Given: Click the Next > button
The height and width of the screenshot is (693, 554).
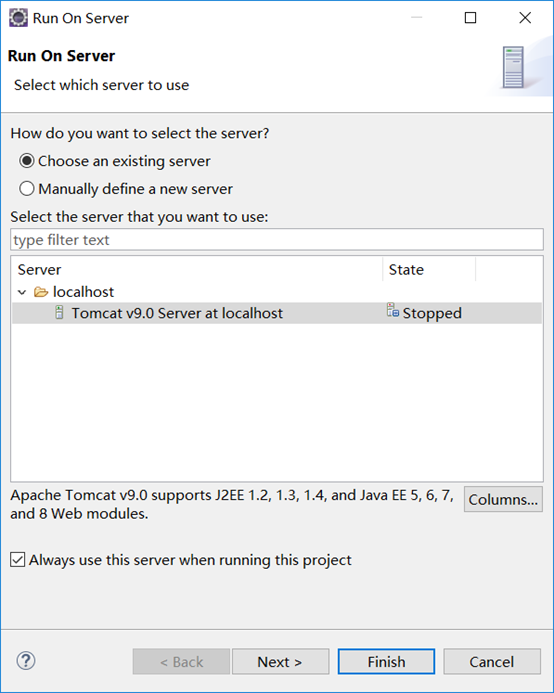Looking at the screenshot, I should [280, 662].
